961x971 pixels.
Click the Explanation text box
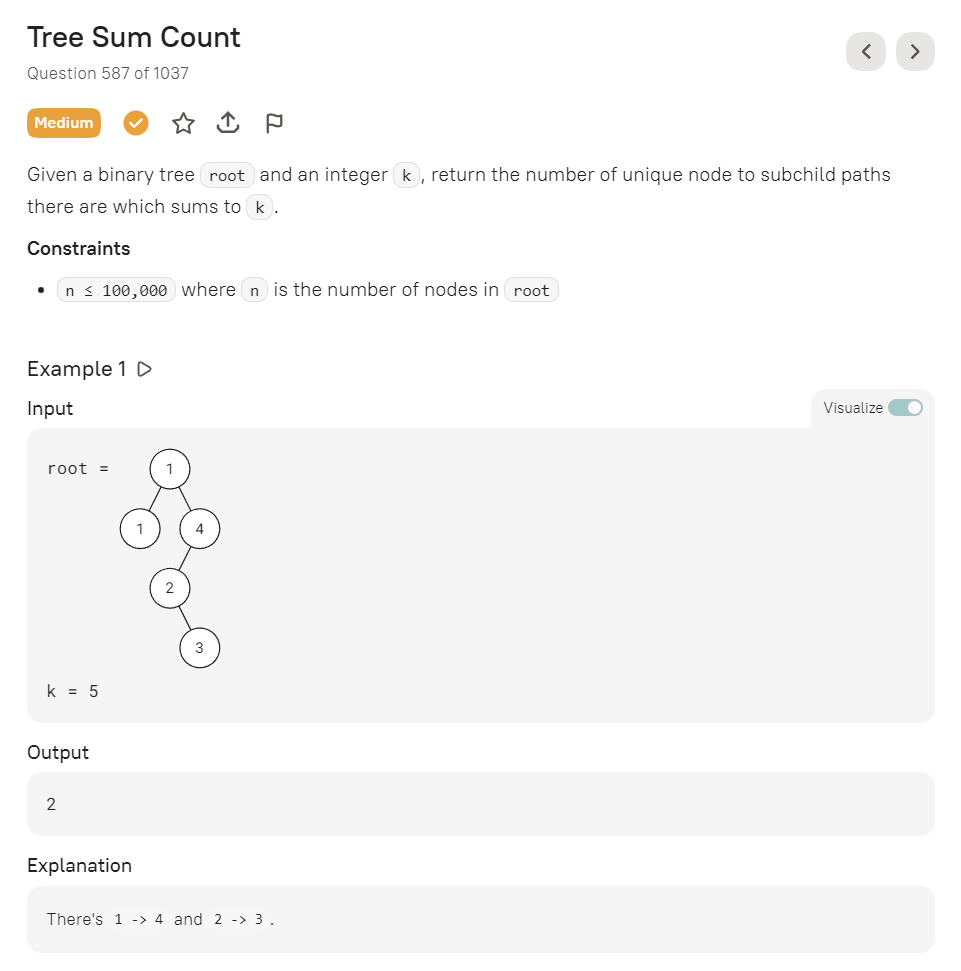tap(480, 919)
